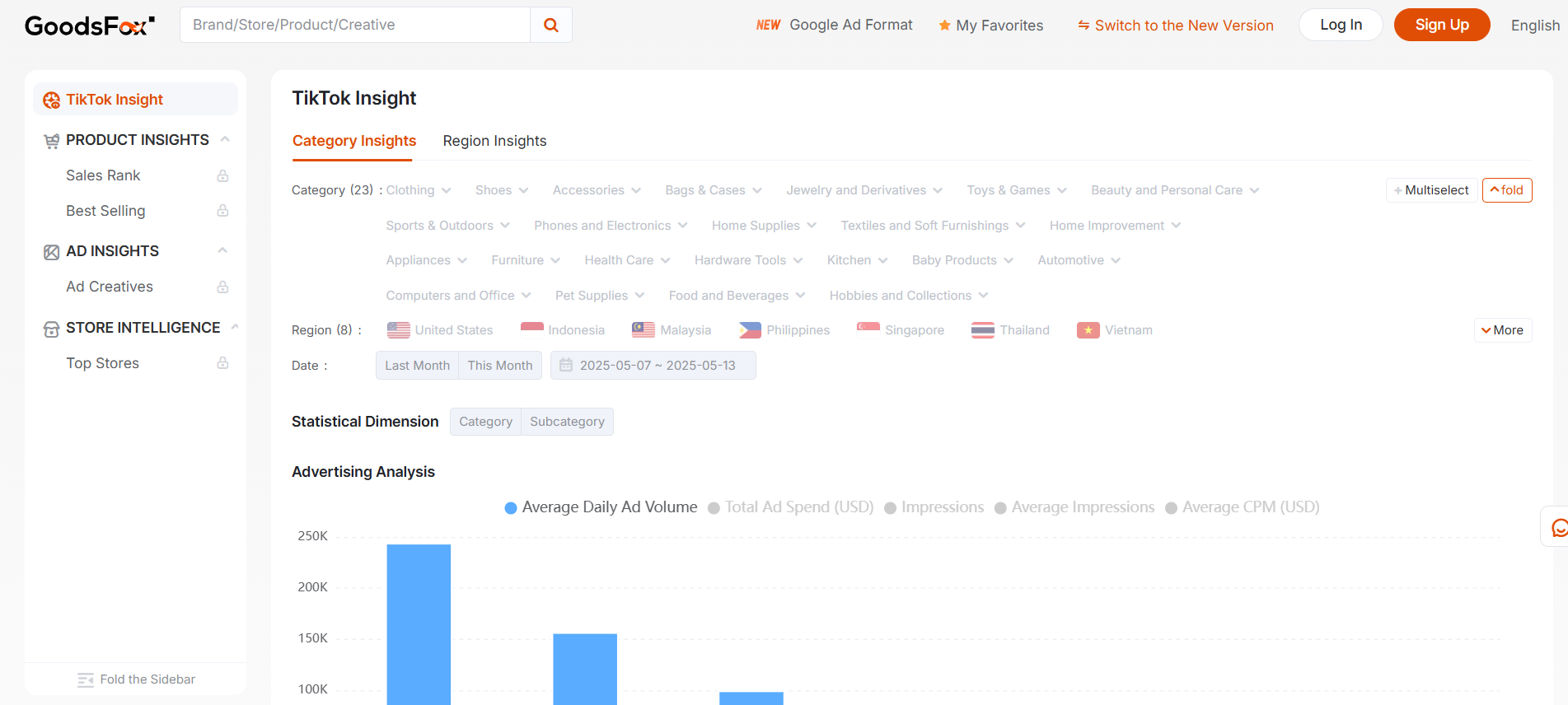Click the third shortest blue chart bar
The width and height of the screenshot is (1568, 705).
coord(751,698)
